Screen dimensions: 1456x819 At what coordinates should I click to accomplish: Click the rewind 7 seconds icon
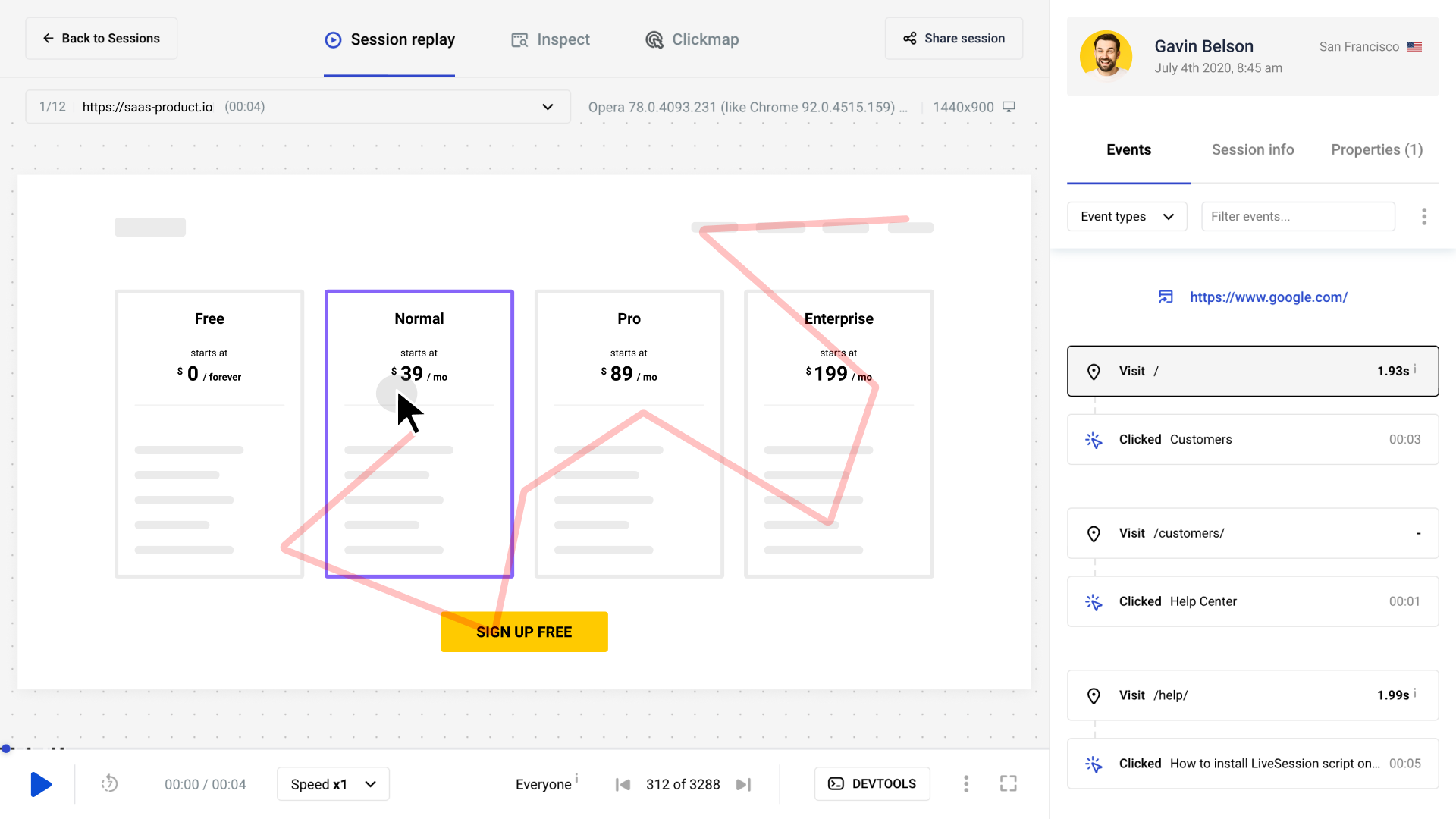click(110, 783)
